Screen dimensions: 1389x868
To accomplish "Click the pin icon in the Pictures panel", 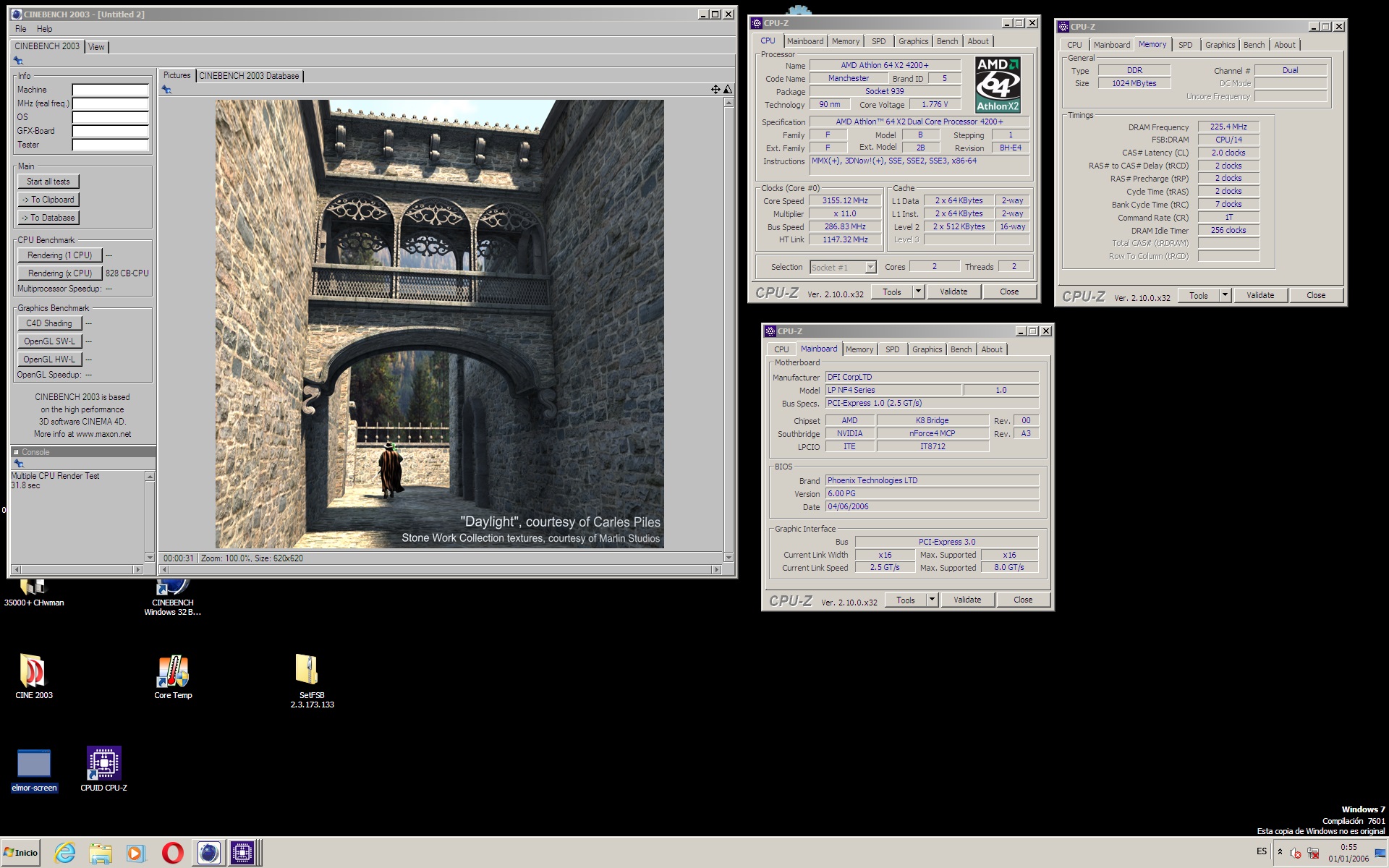I will pos(166,90).
